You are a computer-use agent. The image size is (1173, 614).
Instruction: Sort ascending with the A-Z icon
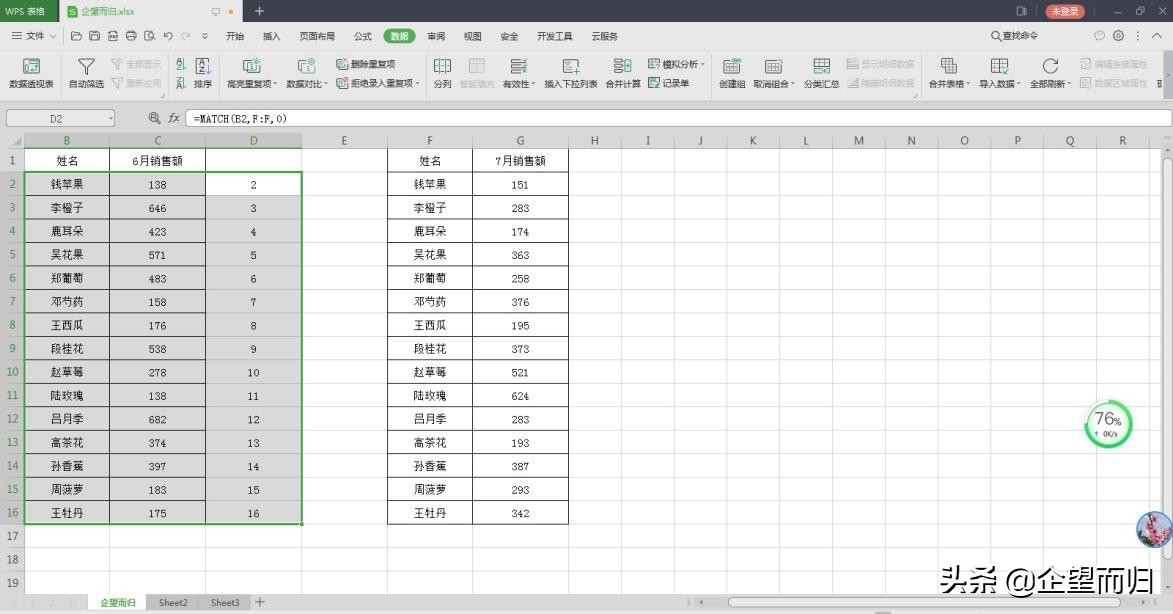(180, 65)
